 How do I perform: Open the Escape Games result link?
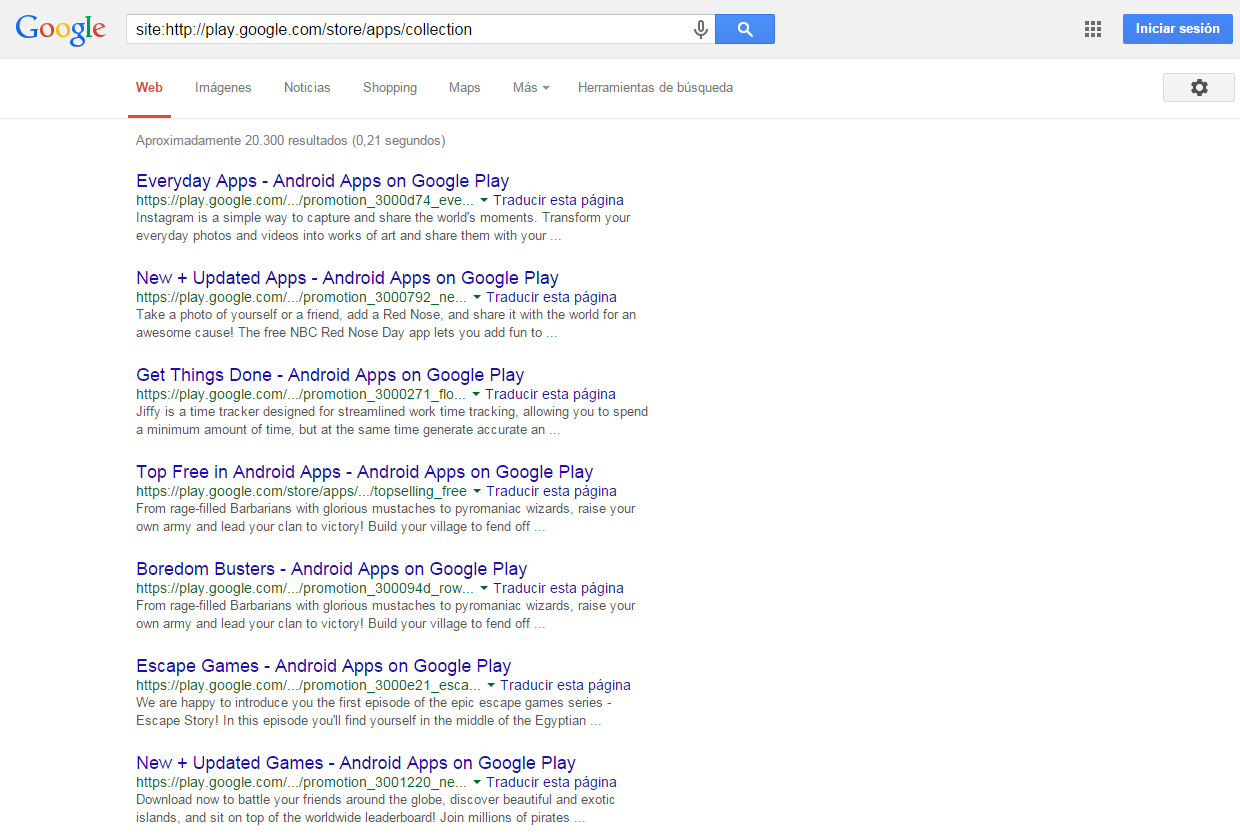[324, 666]
